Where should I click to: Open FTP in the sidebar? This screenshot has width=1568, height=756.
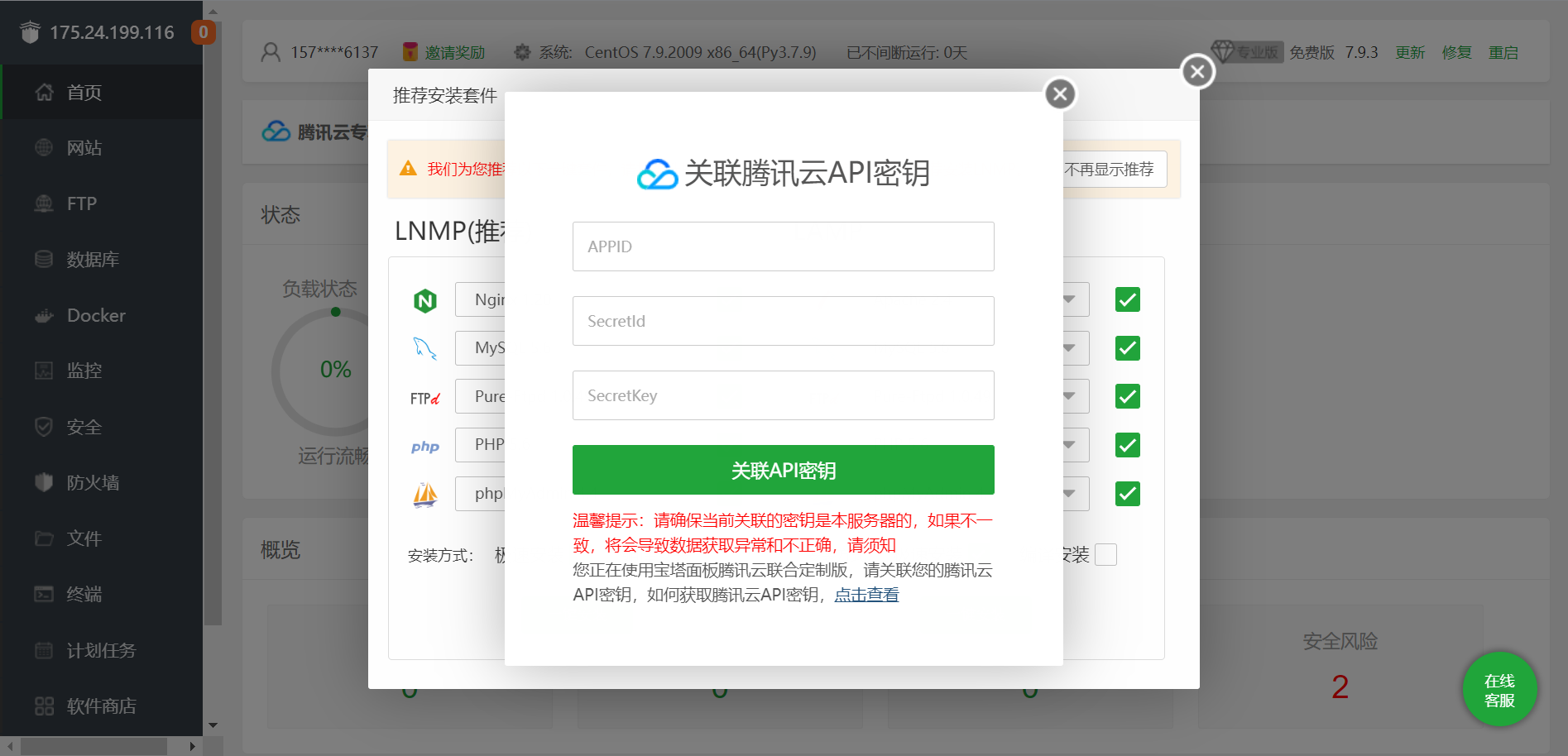[101, 203]
